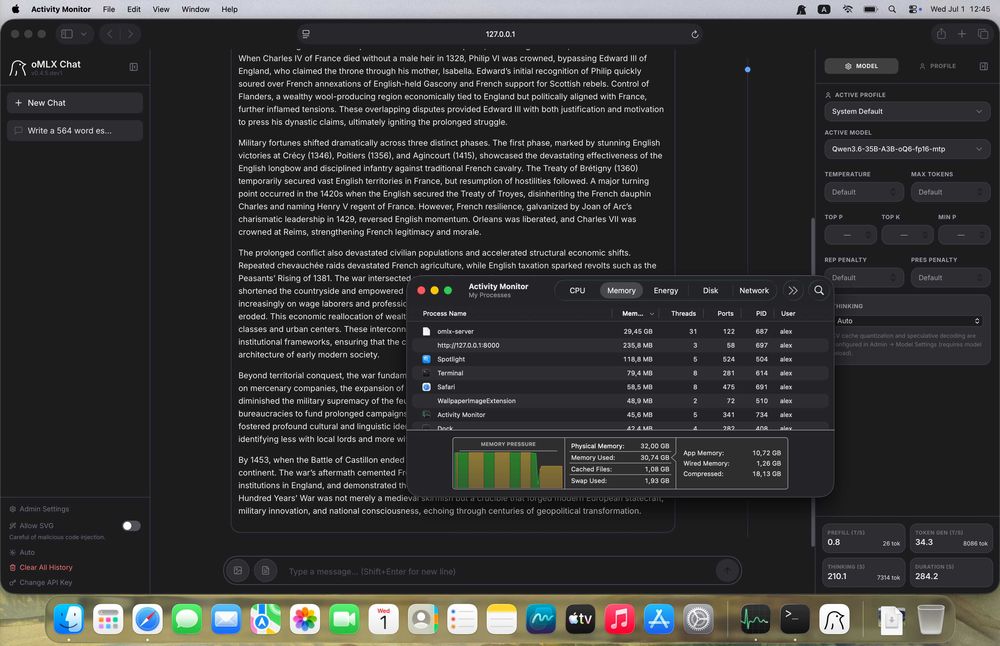Open Finder from the Dock

pyautogui.click(x=68, y=619)
